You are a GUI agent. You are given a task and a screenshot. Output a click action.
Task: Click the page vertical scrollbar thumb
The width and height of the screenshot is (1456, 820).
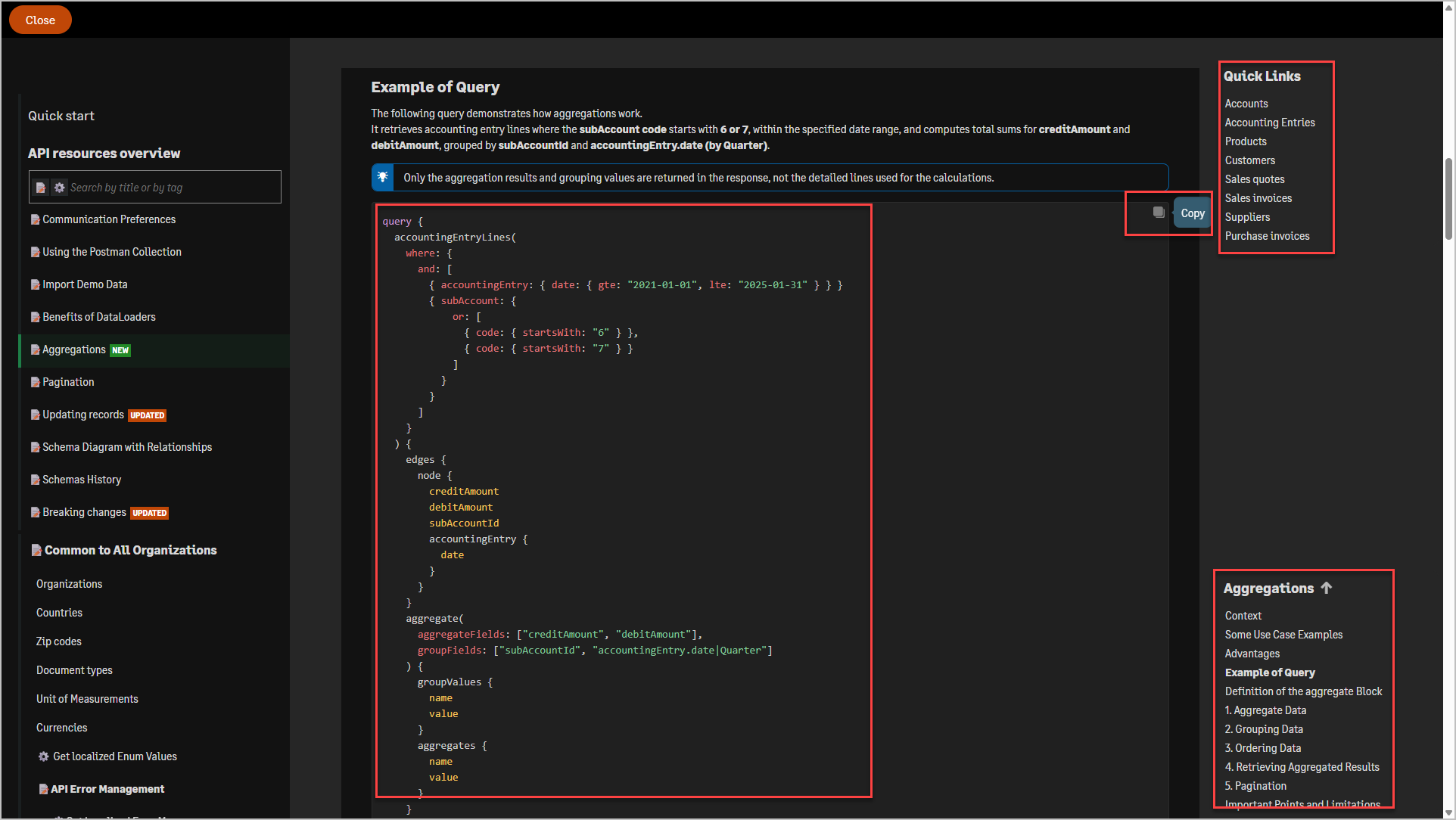(x=1448, y=198)
